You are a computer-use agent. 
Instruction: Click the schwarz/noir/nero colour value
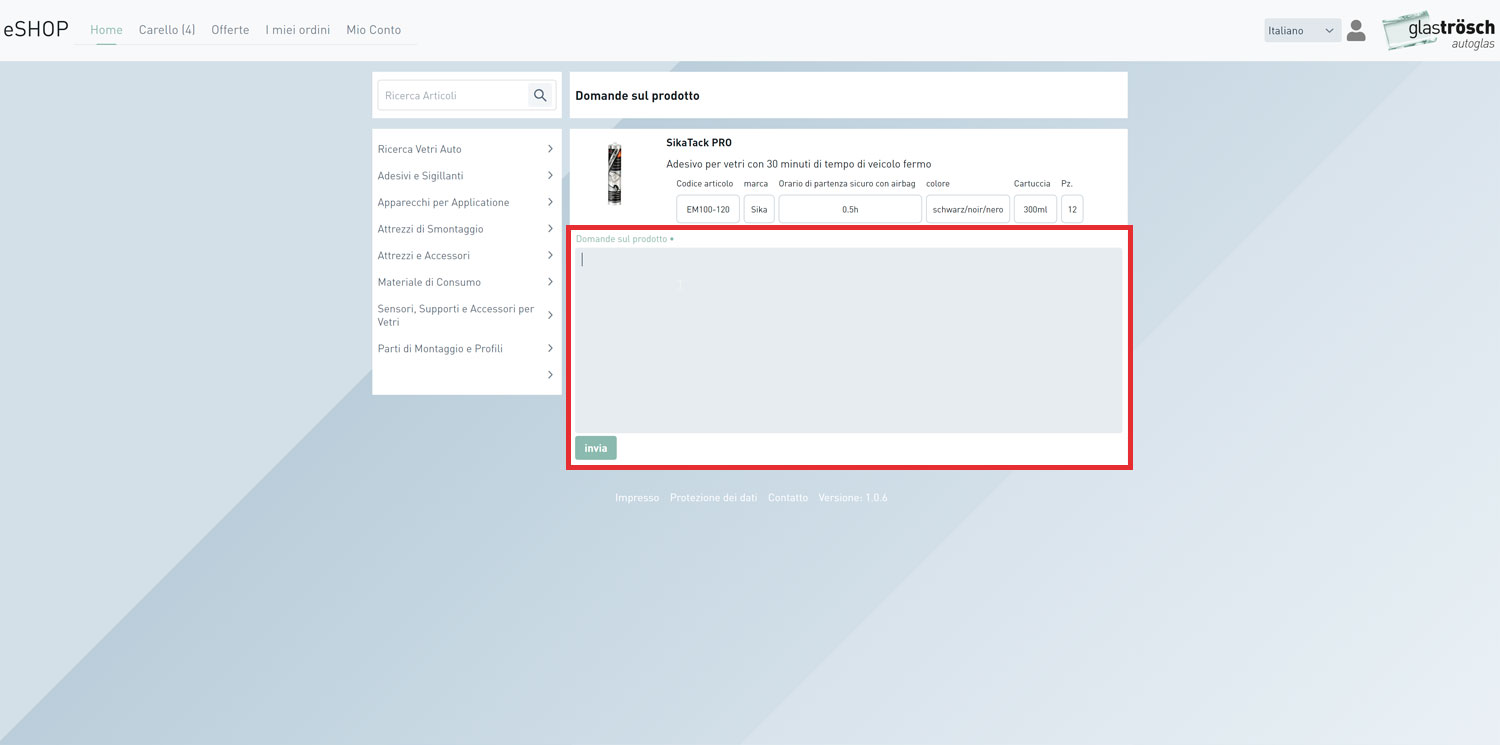click(x=968, y=209)
